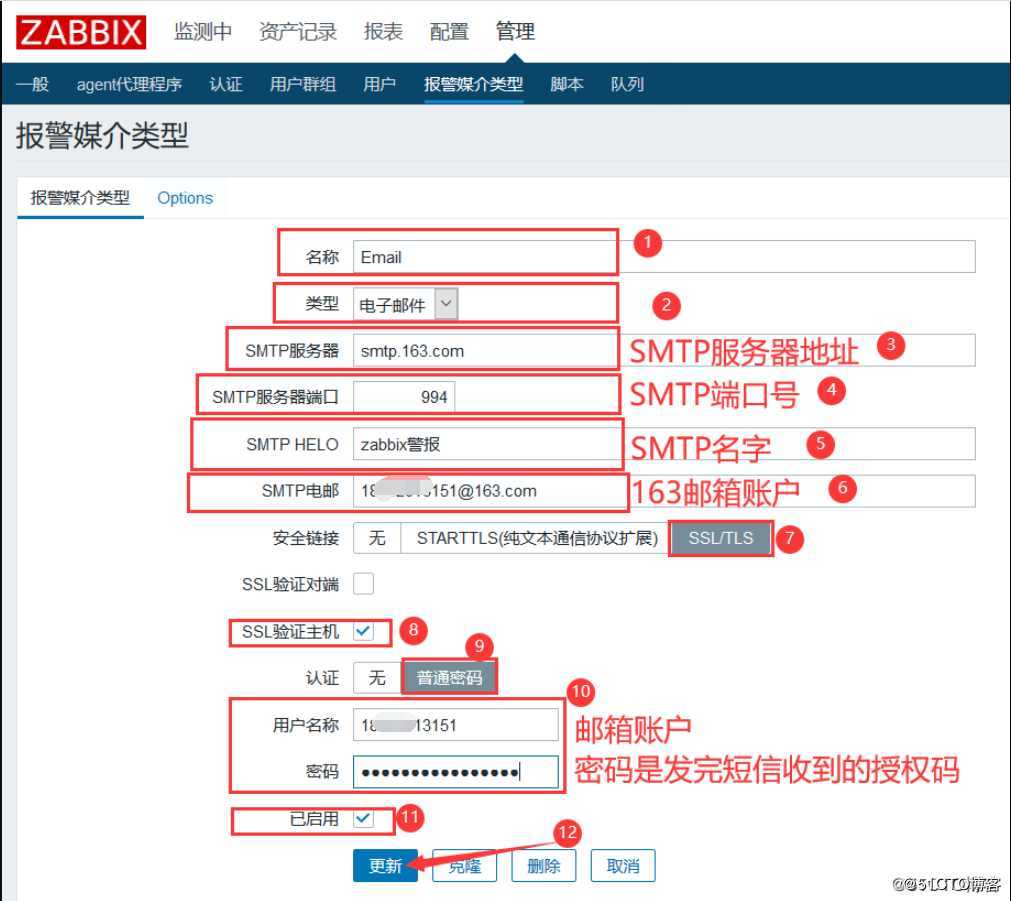Click the SMTP服务器 field with smtp.163.com
The height and width of the screenshot is (901, 1011).
[x=664, y=350]
